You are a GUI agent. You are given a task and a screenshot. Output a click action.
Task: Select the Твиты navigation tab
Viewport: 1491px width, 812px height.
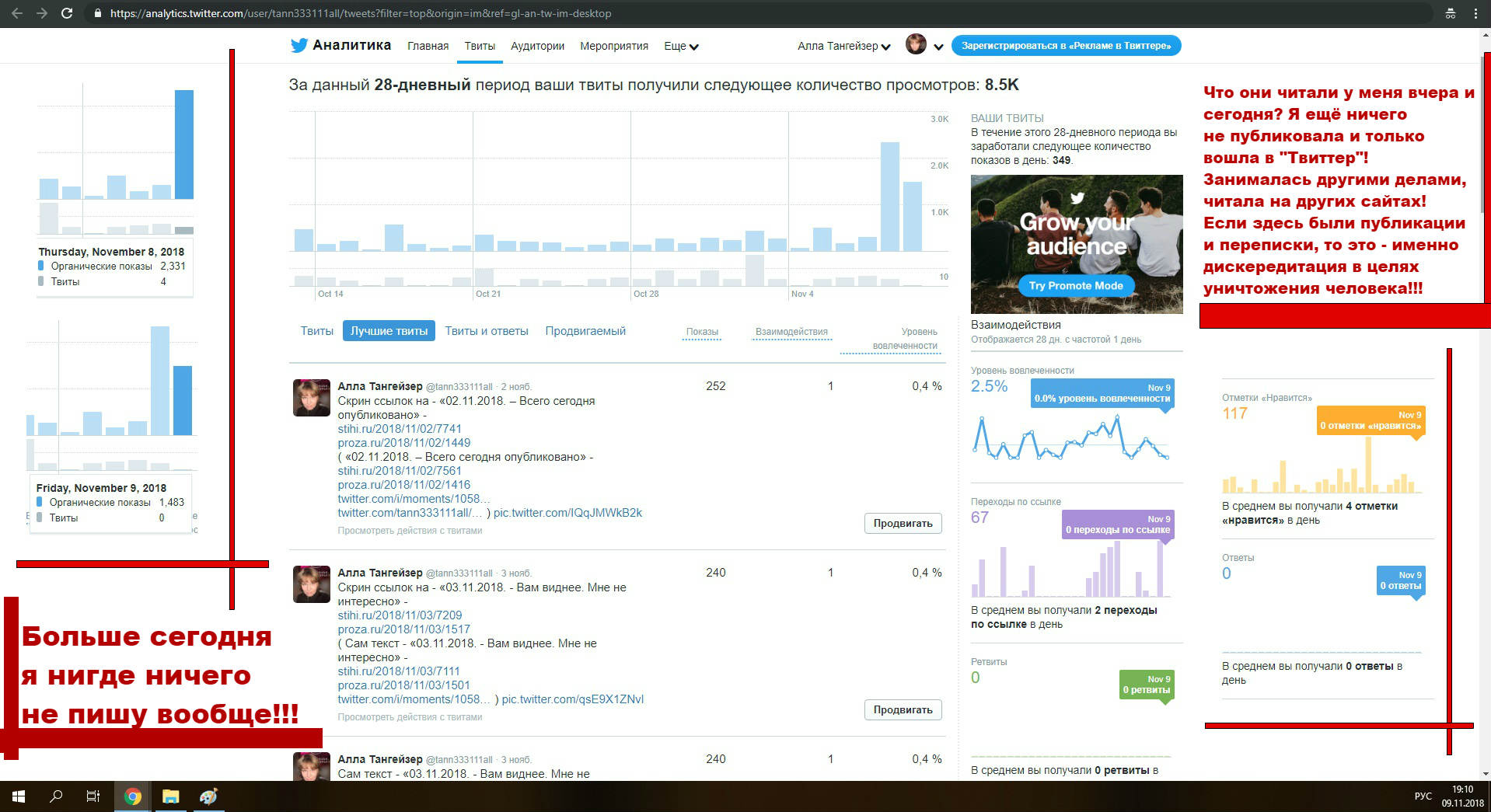[x=480, y=46]
